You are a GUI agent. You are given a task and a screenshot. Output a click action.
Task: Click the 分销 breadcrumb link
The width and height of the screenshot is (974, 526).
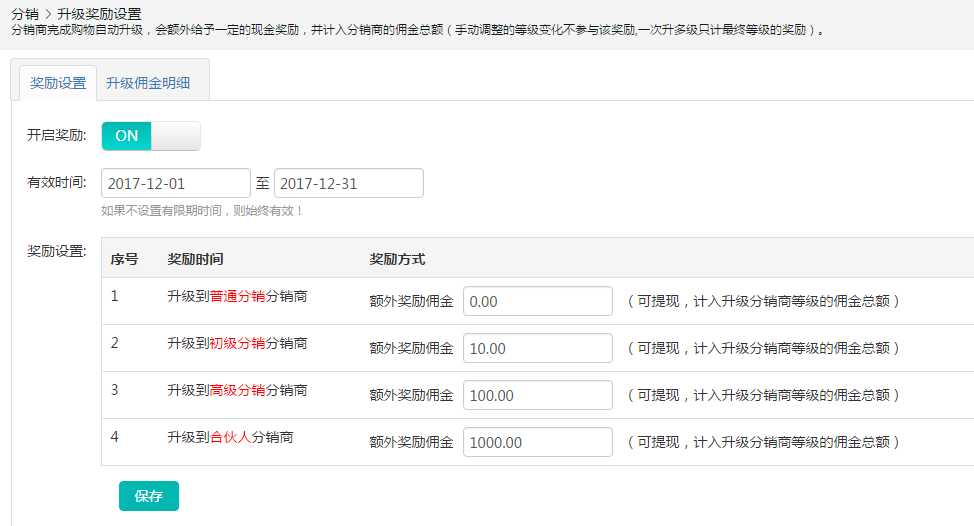click(24, 14)
